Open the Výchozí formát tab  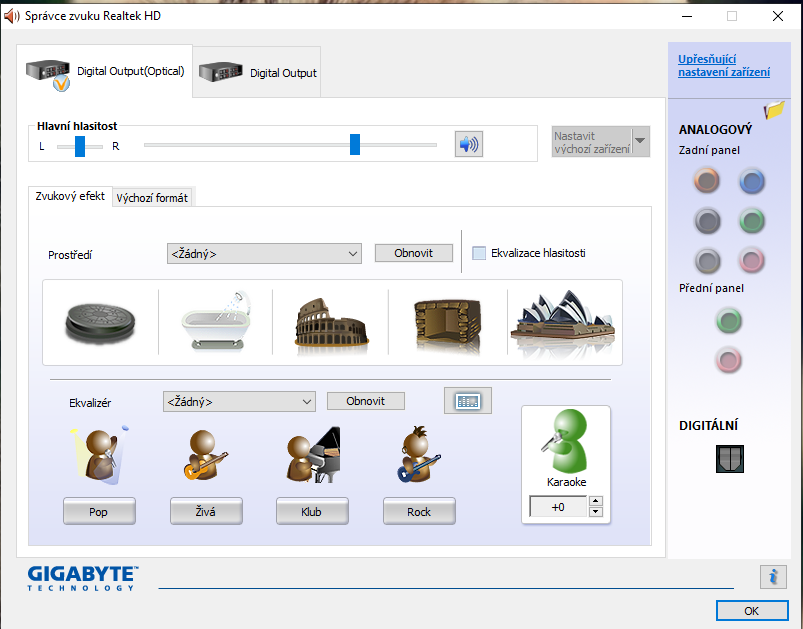152,198
